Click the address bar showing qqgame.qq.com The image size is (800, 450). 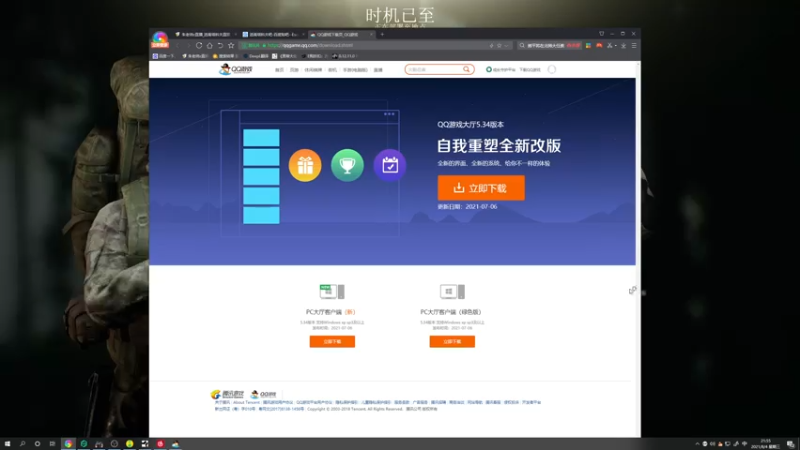(x=375, y=45)
